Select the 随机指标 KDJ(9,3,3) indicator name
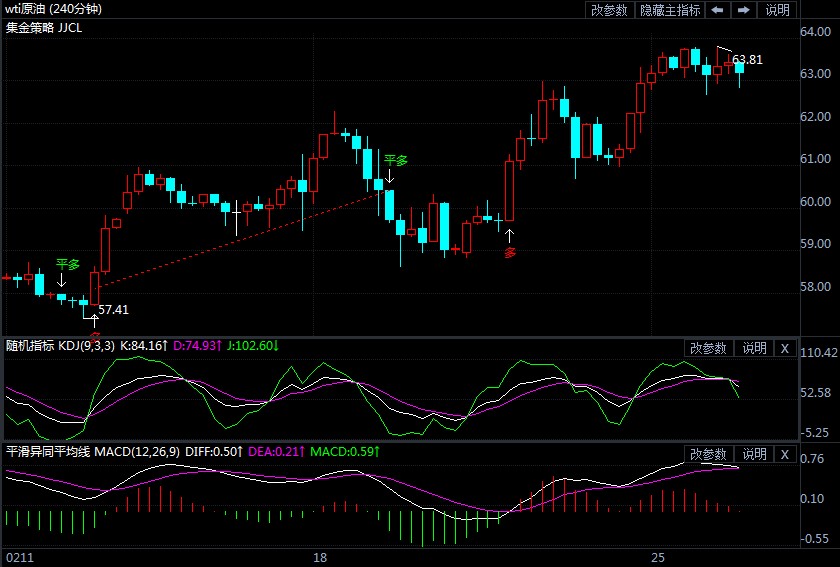Viewport: 840px width, 567px height. [60, 346]
